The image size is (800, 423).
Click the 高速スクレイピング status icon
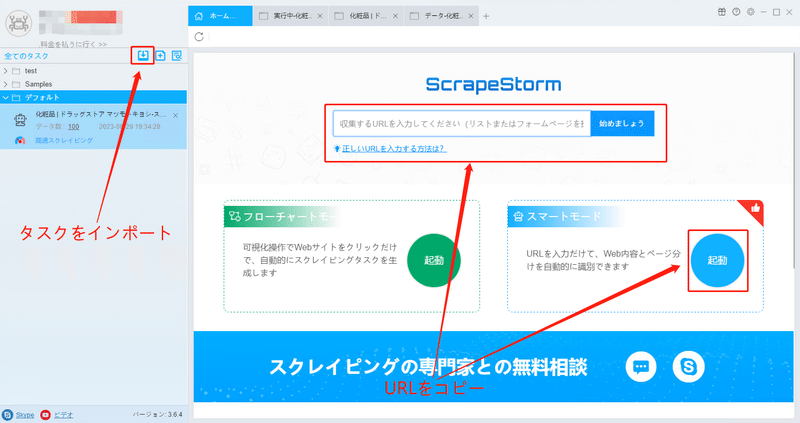click(x=20, y=140)
